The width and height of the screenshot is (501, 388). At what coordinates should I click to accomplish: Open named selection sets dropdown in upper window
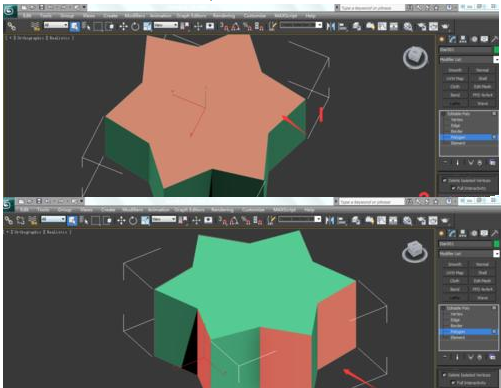pyautogui.click(x=301, y=25)
